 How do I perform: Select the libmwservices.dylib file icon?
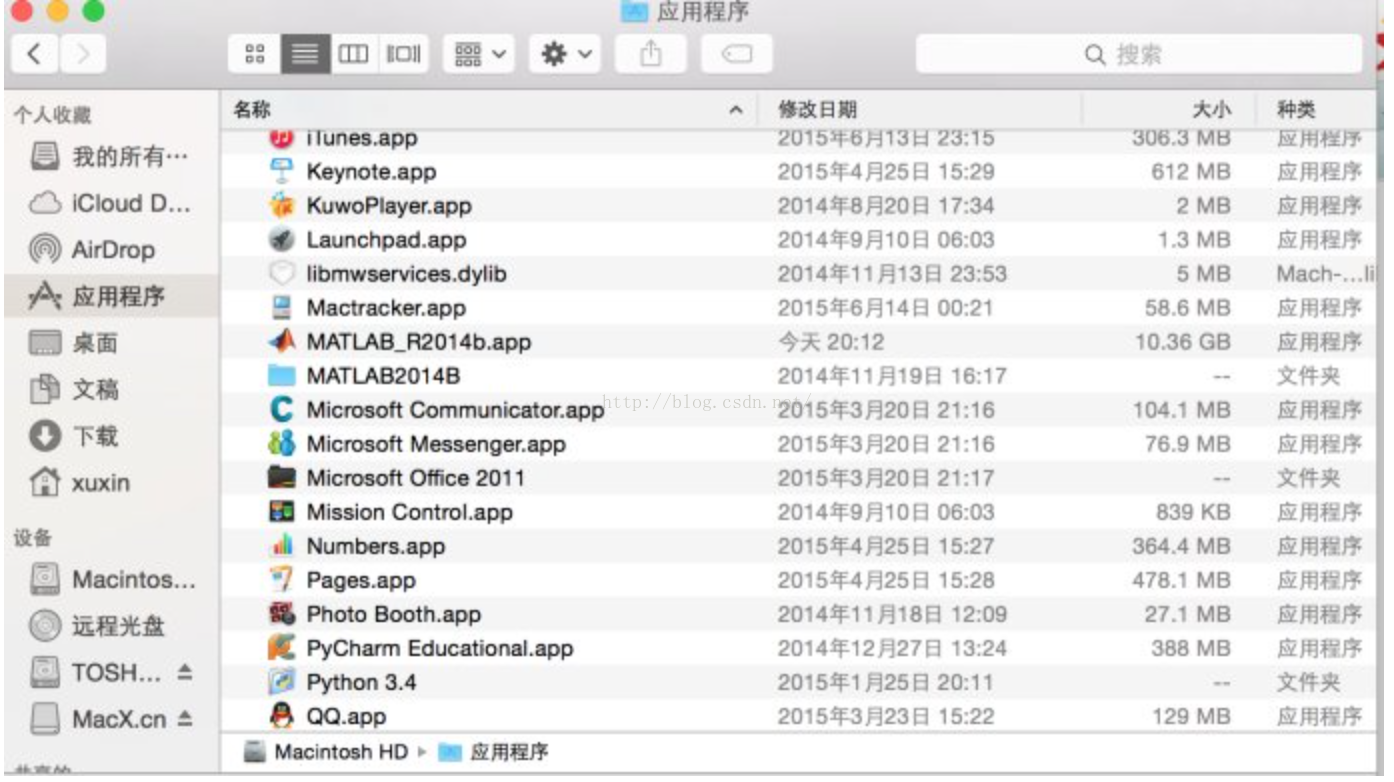click(x=282, y=274)
